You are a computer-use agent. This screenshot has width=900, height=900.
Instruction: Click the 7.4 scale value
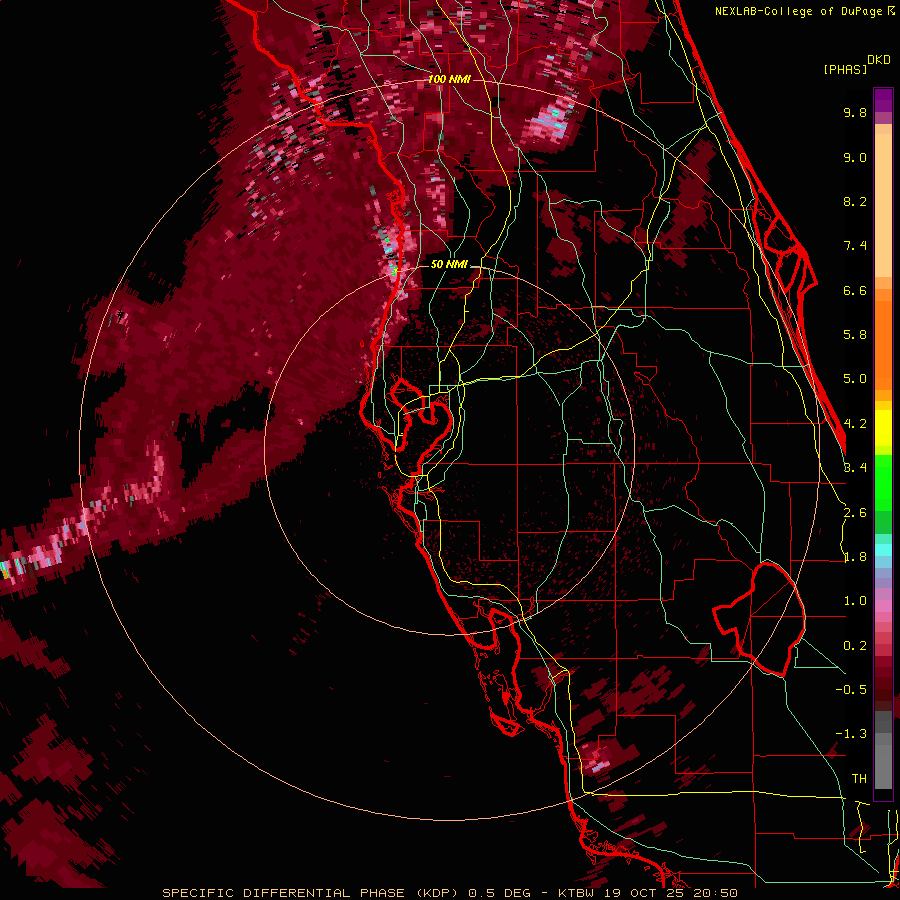point(855,246)
